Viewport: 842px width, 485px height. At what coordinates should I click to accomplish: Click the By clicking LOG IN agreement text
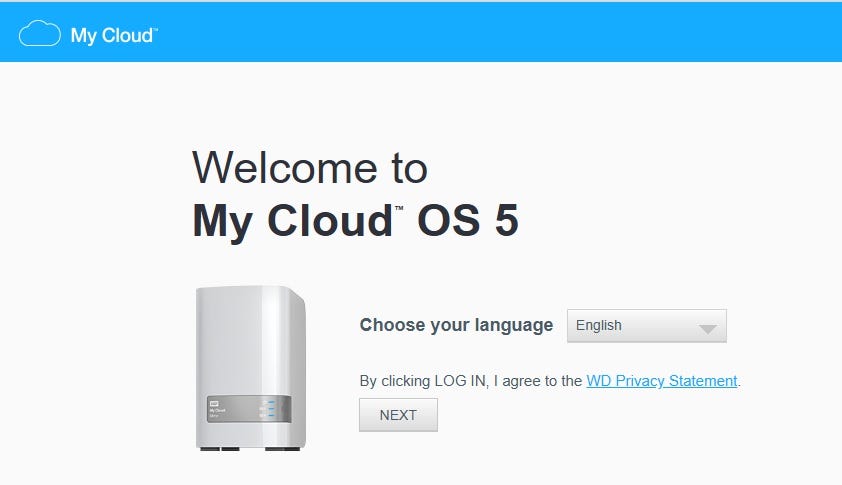tap(470, 381)
